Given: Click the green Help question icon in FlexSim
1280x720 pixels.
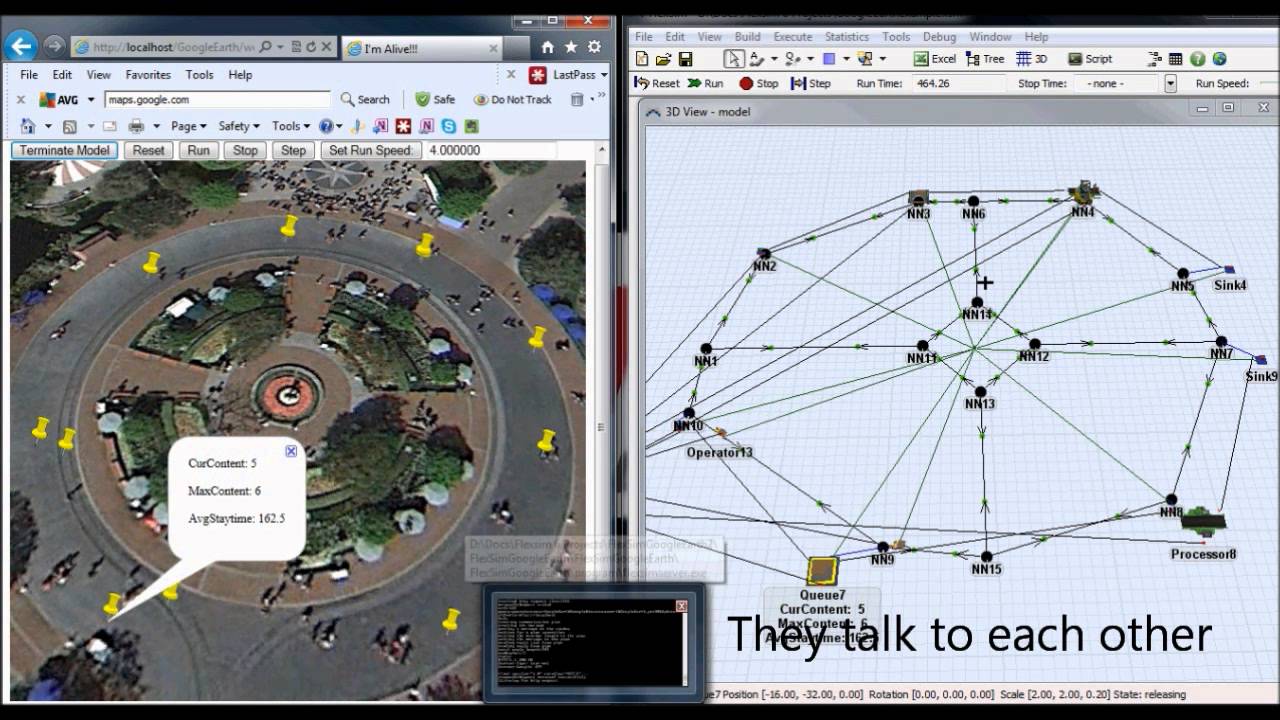Looking at the screenshot, I should click(1197, 59).
